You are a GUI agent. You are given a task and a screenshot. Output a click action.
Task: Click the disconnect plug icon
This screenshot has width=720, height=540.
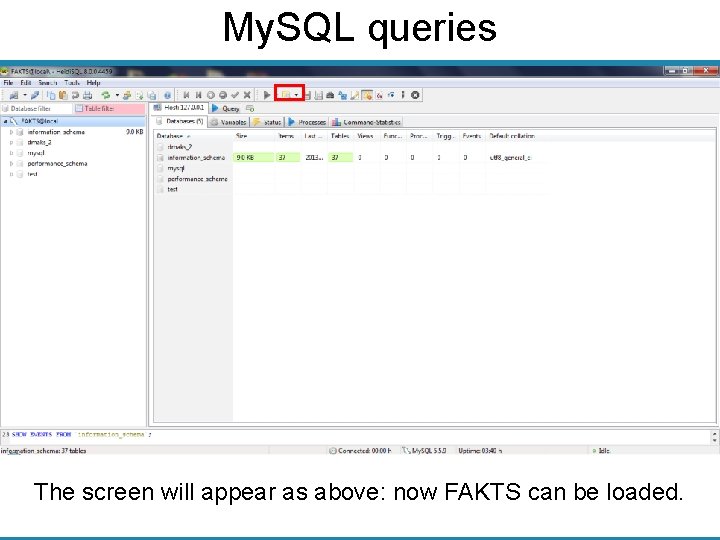pyautogui.click(x=35, y=96)
